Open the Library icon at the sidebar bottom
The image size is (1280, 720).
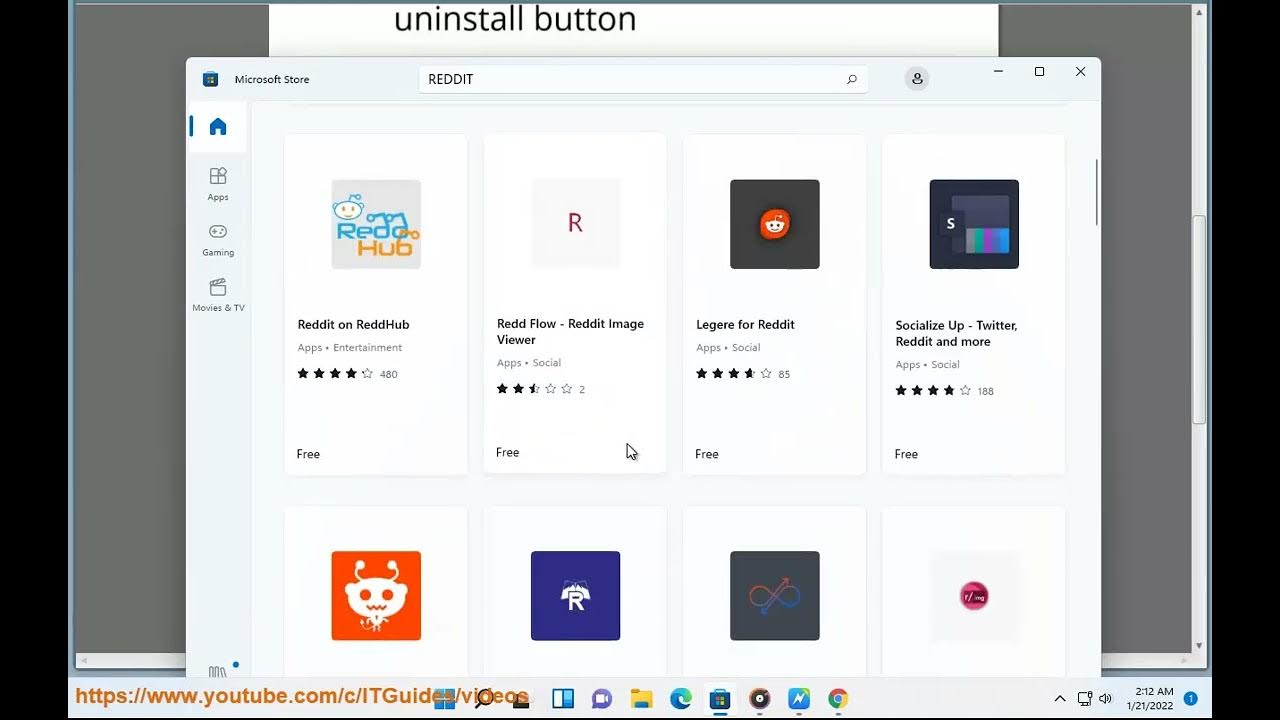[217, 672]
